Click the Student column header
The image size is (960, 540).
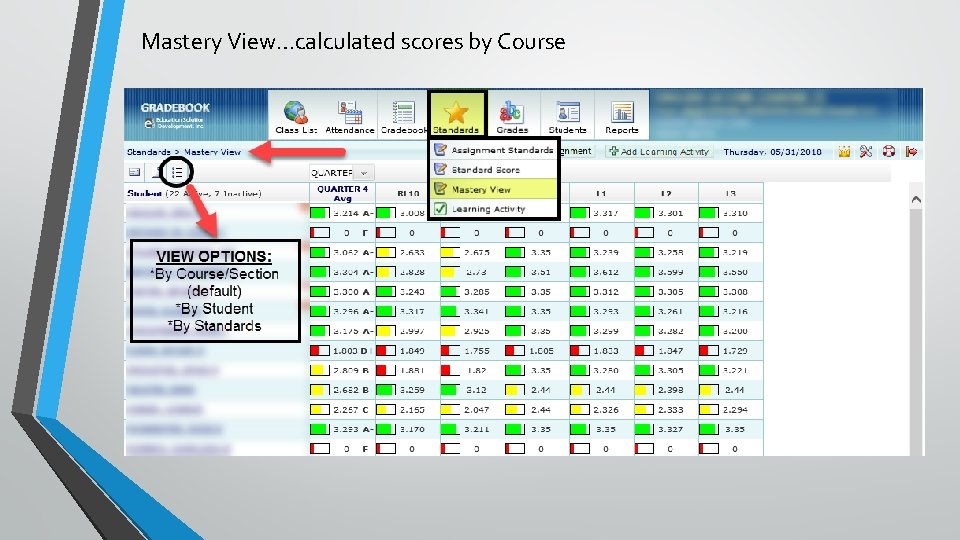click(144, 193)
